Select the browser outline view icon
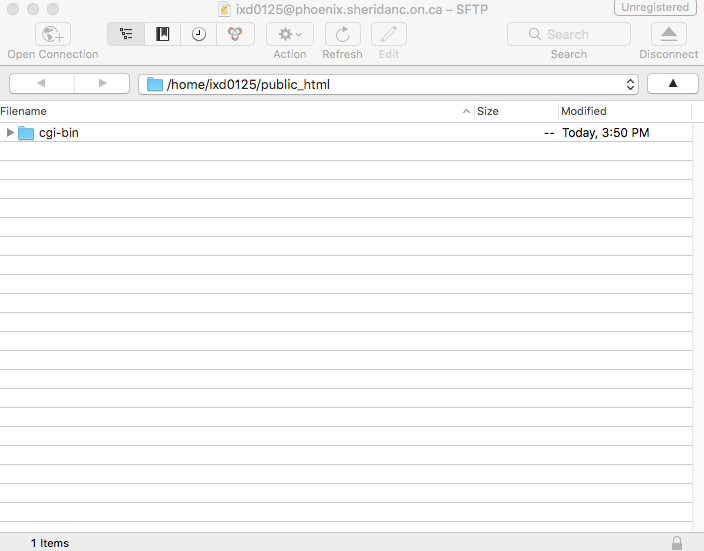The height and width of the screenshot is (551, 704). click(x=126, y=34)
